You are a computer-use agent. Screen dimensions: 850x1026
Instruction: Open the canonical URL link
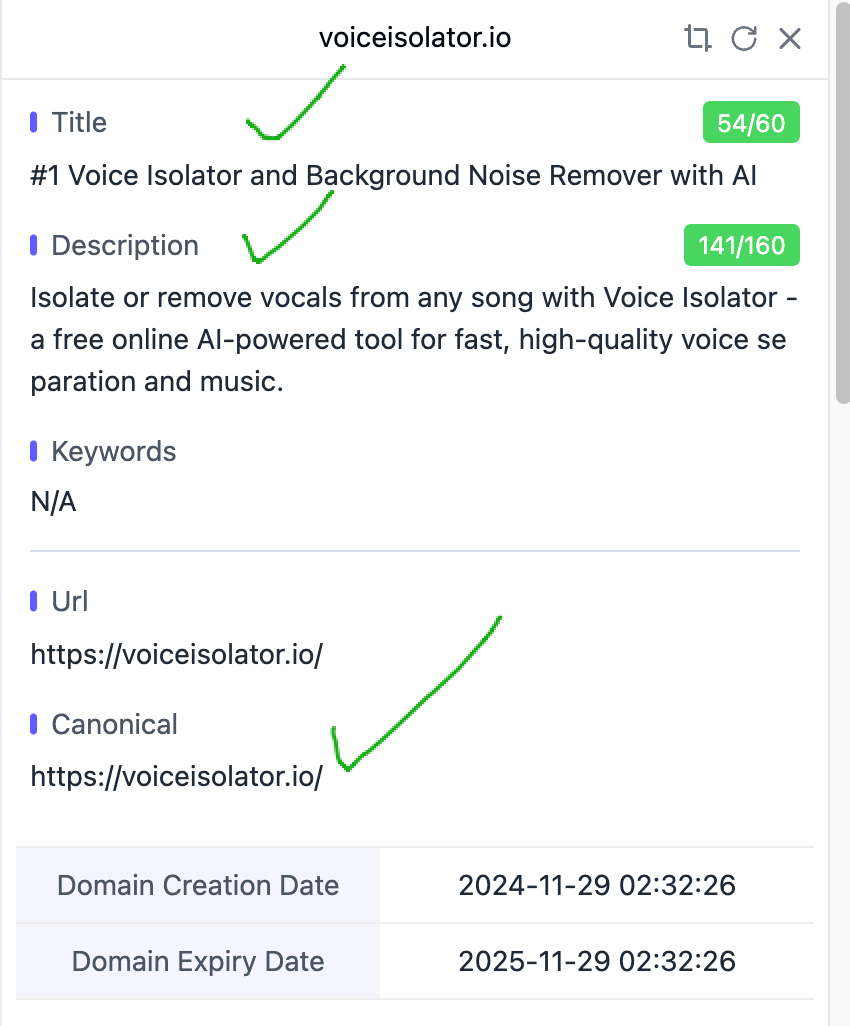coord(177,777)
